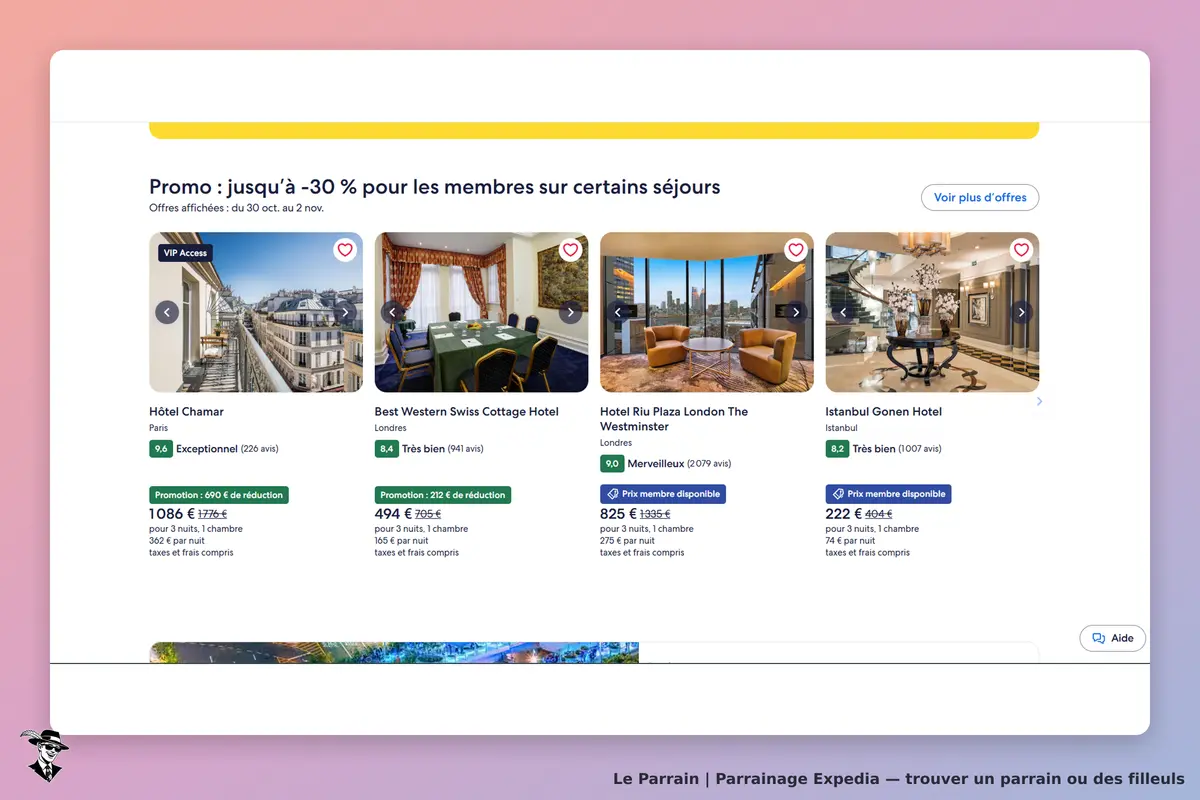Click the Le Parrain mascot logo

click(43, 755)
